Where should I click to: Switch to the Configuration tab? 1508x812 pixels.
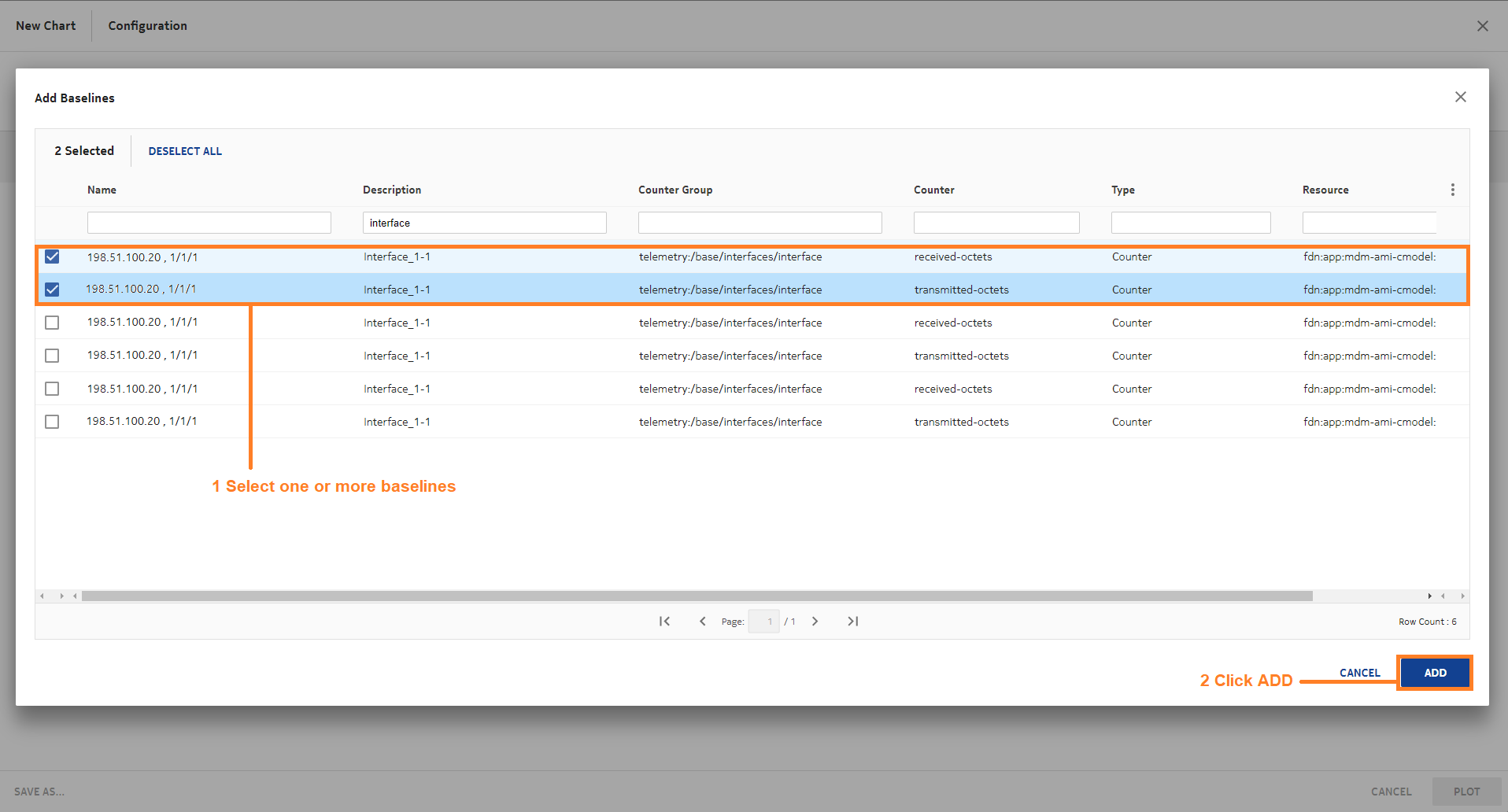147,26
